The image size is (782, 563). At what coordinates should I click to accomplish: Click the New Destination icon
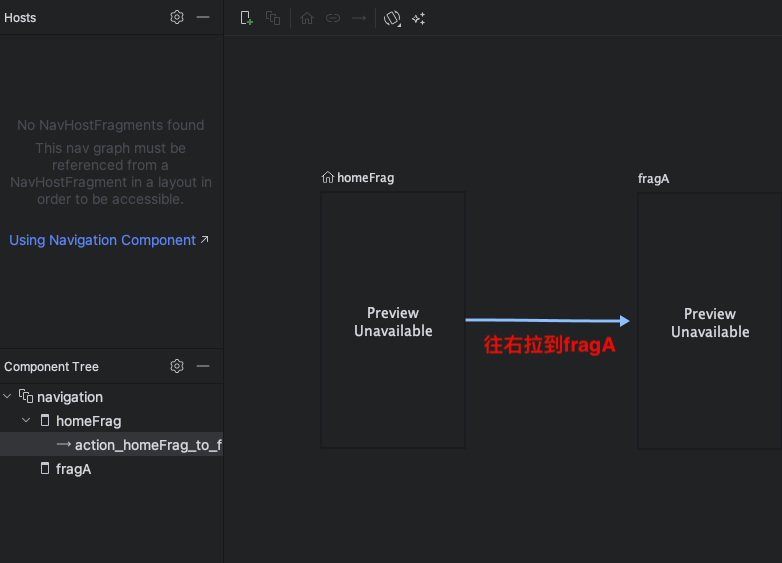pos(247,18)
